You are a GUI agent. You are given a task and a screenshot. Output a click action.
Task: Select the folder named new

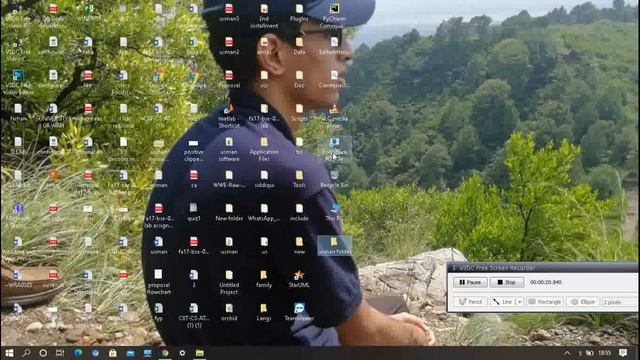pyautogui.click(x=299, y=246)
